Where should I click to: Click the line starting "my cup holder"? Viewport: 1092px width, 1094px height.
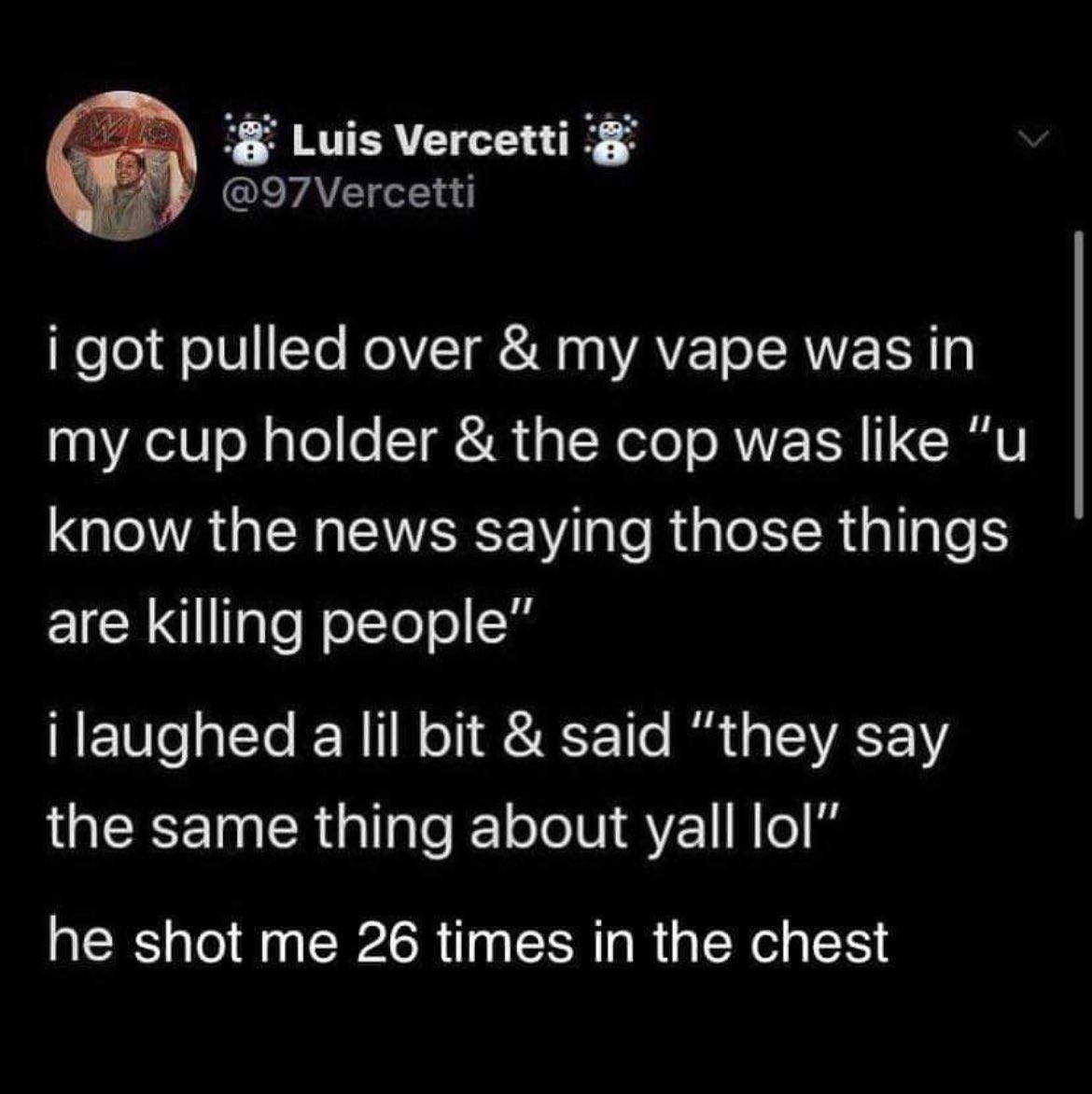click(537, 443)
